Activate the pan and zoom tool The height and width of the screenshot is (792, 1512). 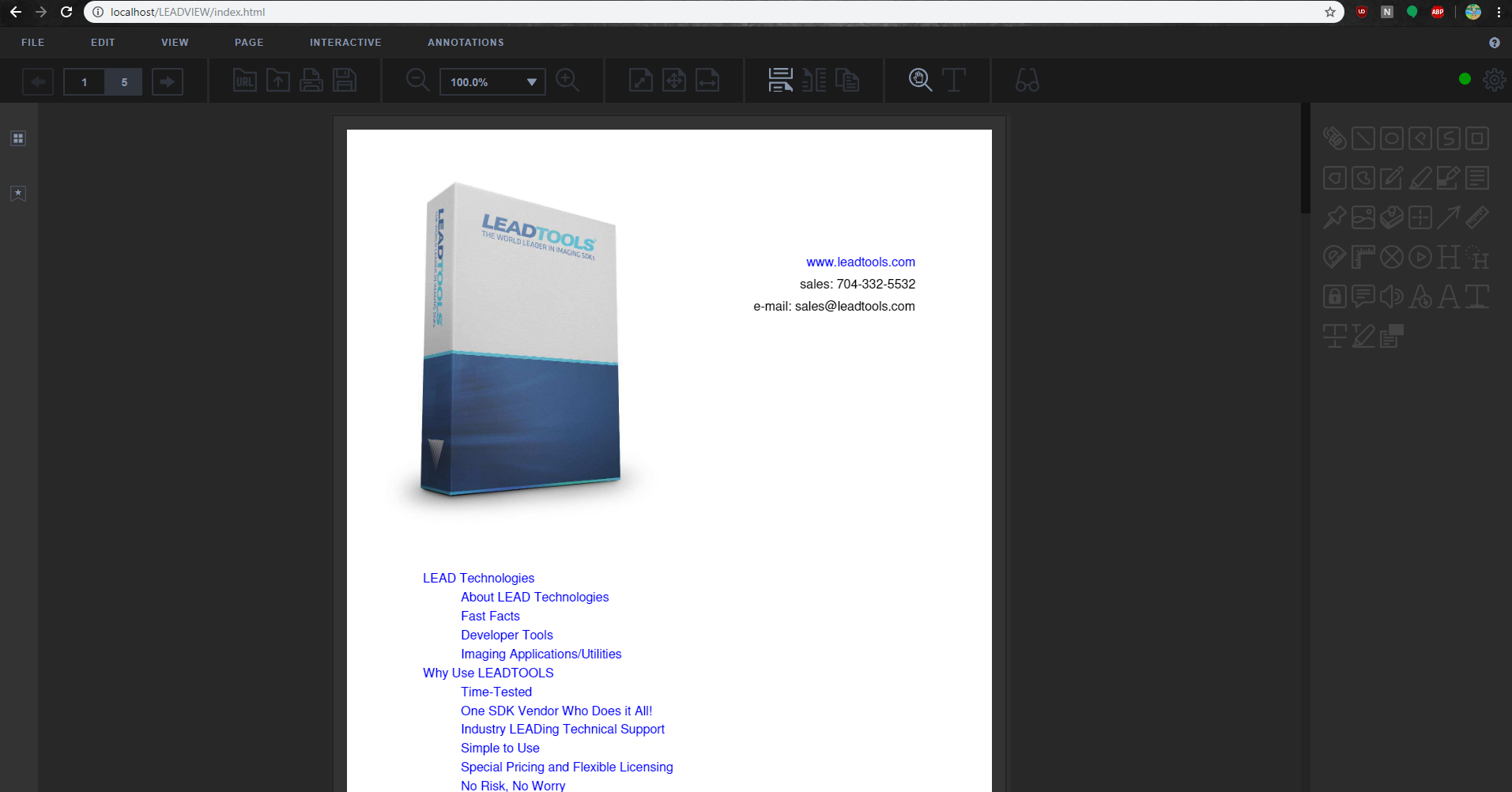tap(920, 81)
